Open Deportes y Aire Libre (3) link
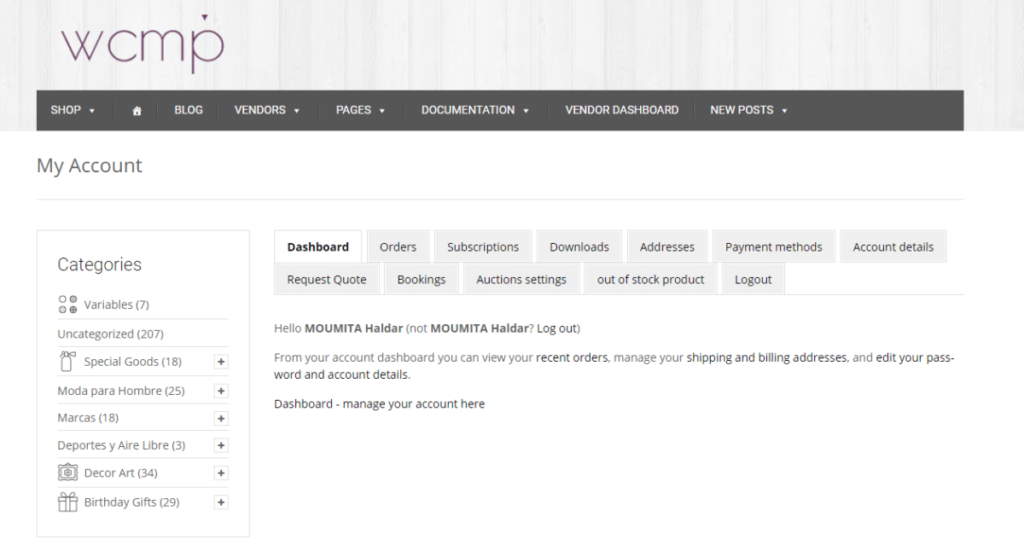Screen dimensions: 1024x551 click(121, 445)
